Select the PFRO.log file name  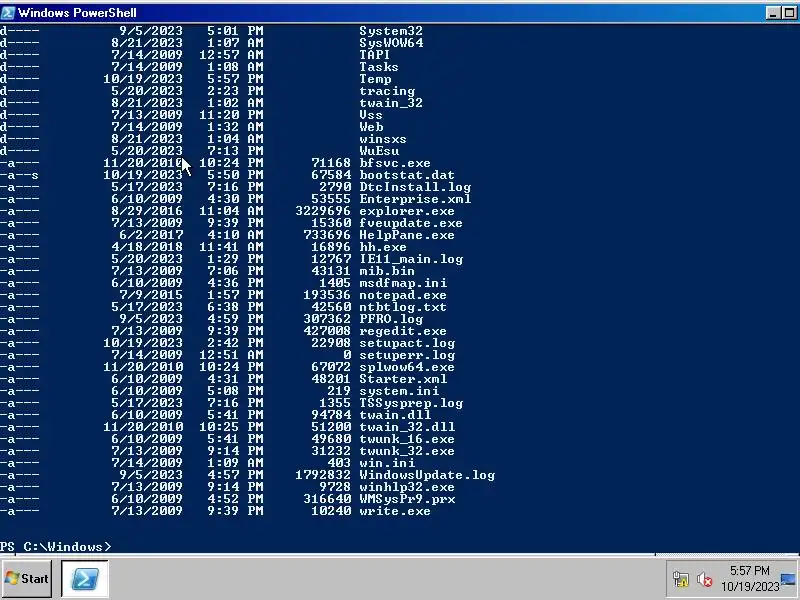pos(391,319)
